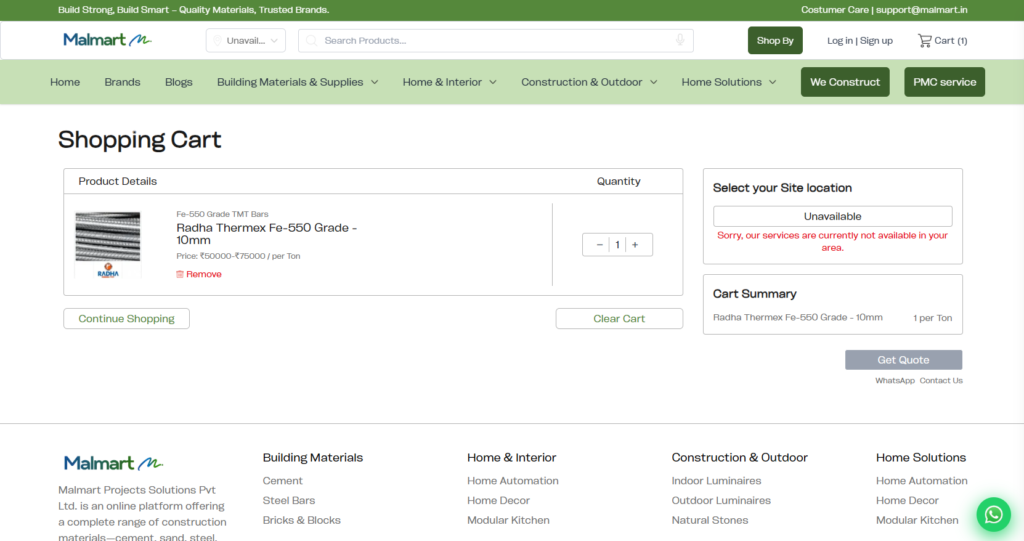The image size is (1024, 541).
Task: Click the trash icon beside Remove
Action: point(180,274)
